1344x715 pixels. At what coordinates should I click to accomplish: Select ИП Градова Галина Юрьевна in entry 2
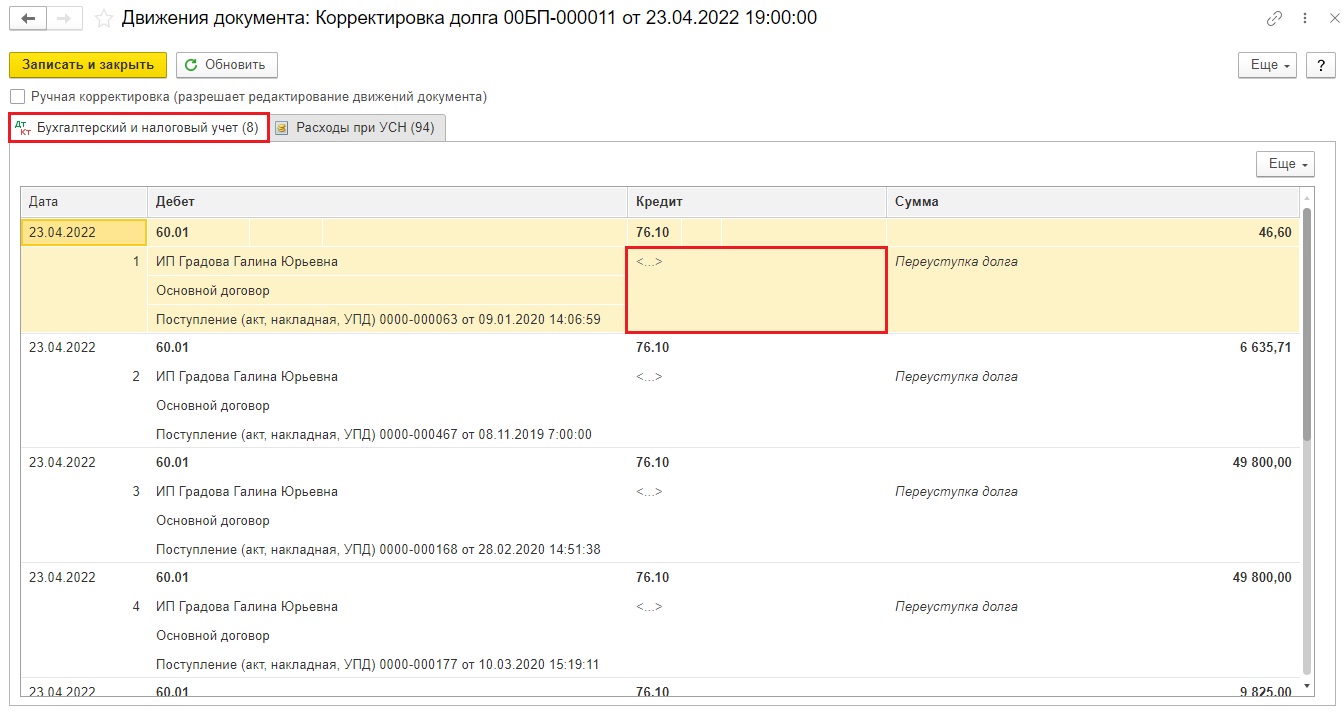(248, 377)
